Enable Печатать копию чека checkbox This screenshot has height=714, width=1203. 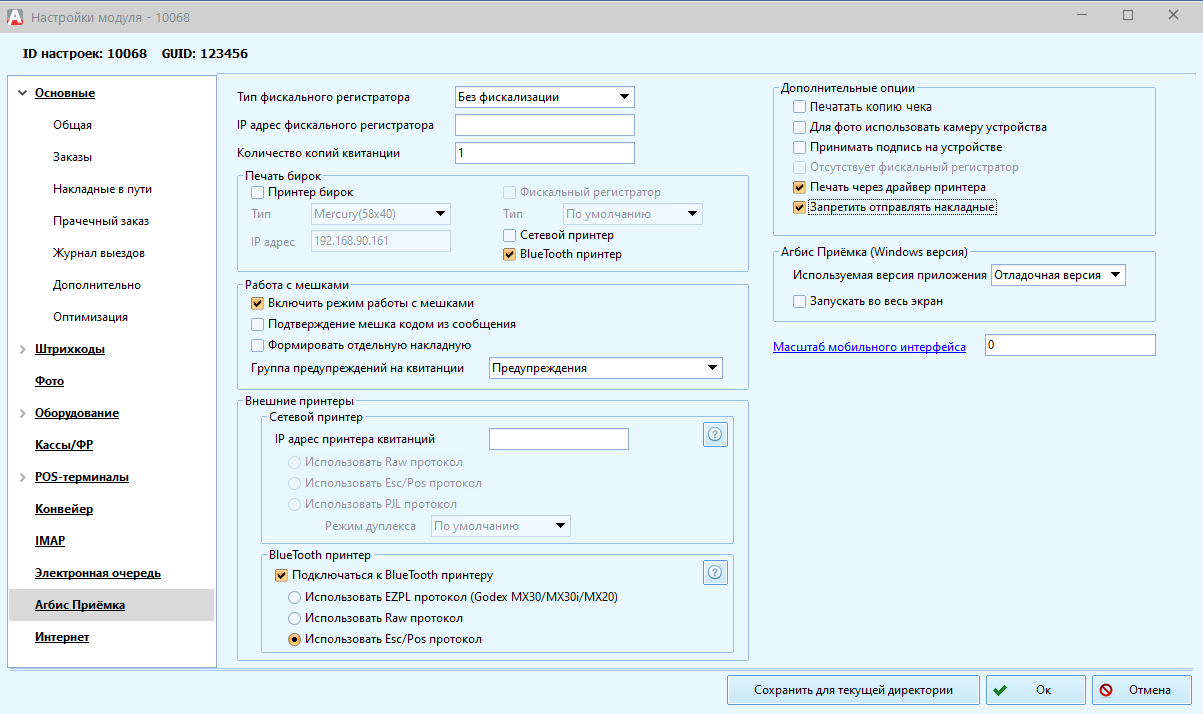(x=799, y=107)
